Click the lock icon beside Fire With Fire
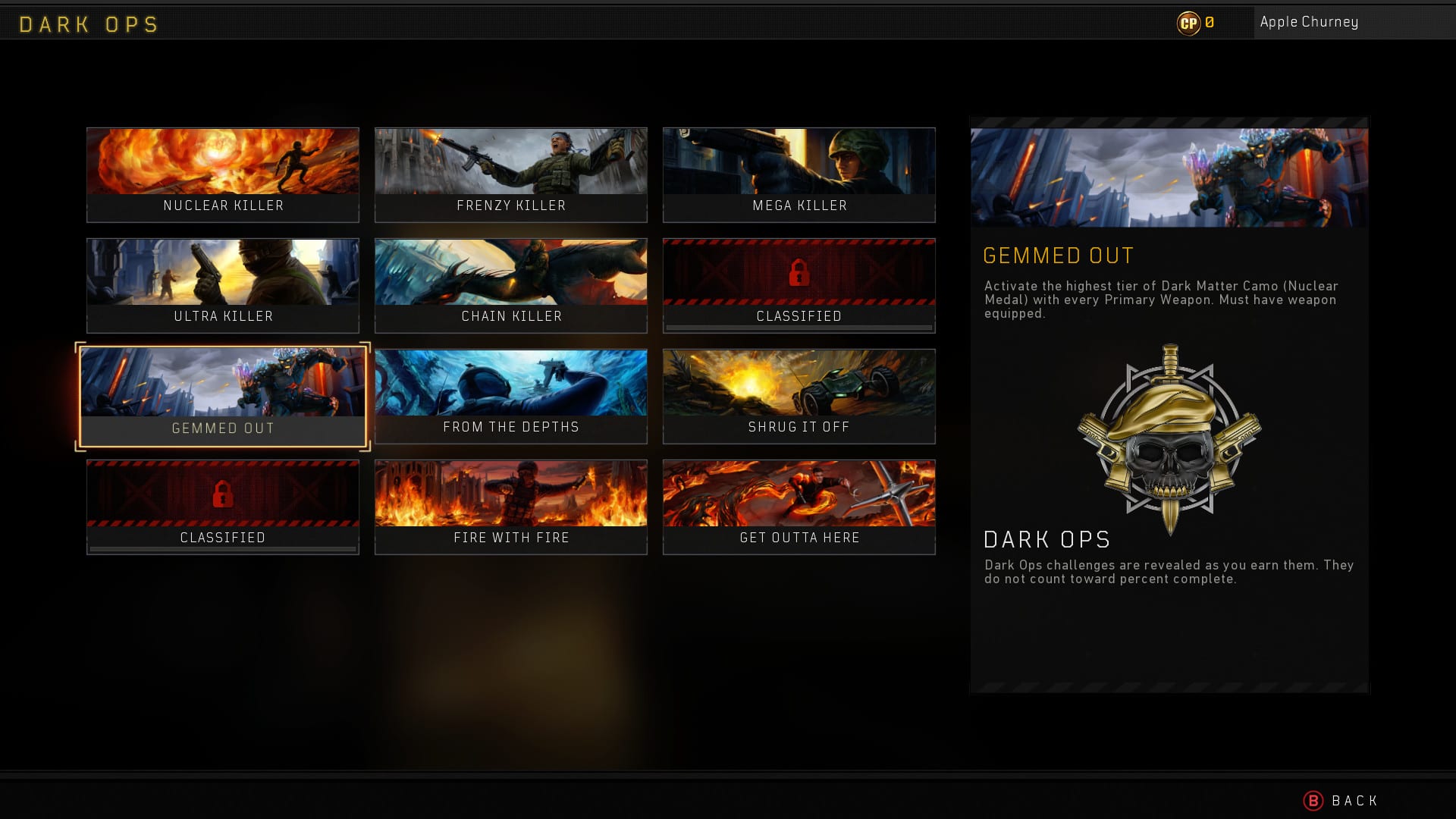The height and width of the screenshot is (819, 1456). coord(222,494)
